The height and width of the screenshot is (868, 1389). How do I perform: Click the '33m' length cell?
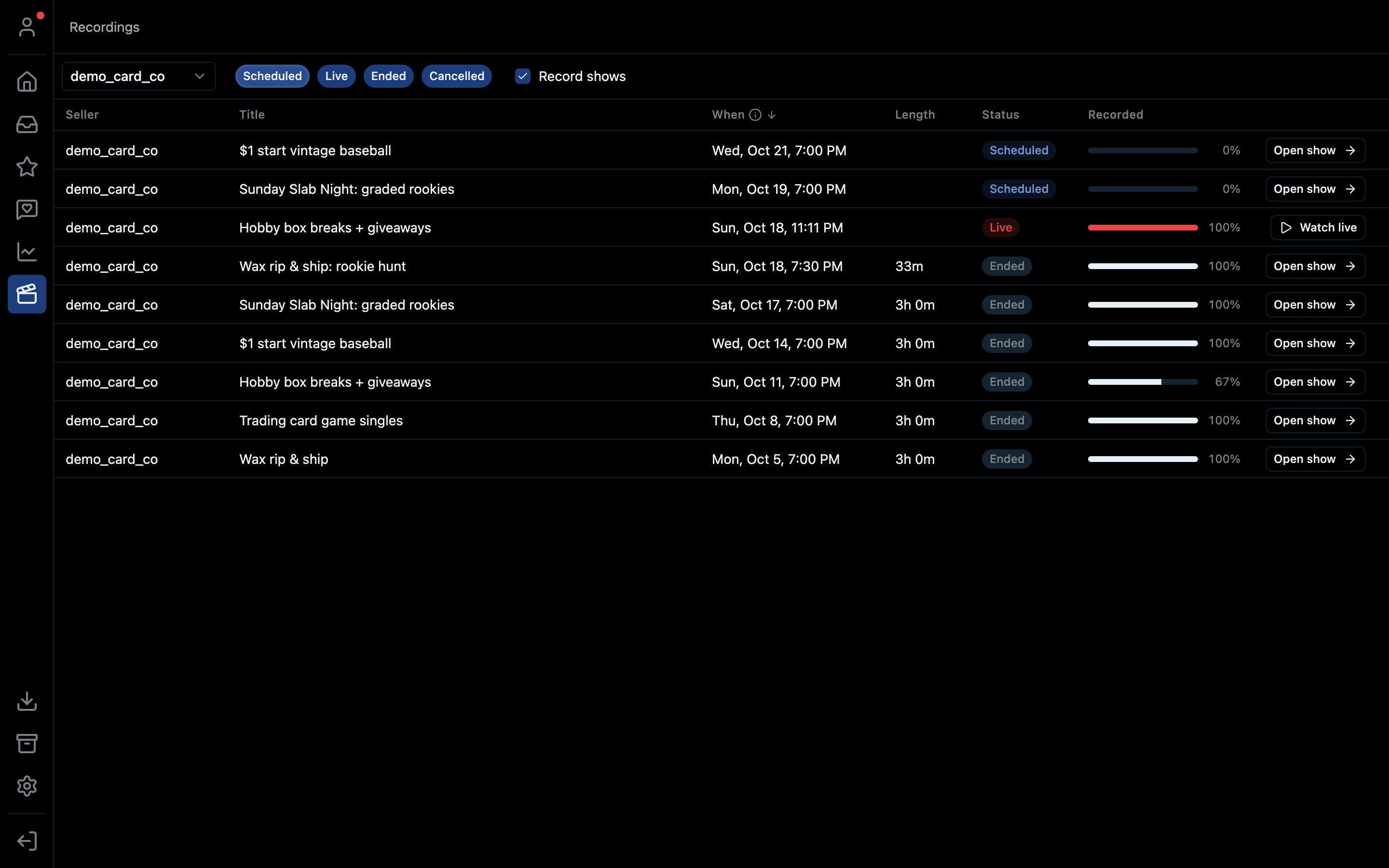tap(909, 266)
